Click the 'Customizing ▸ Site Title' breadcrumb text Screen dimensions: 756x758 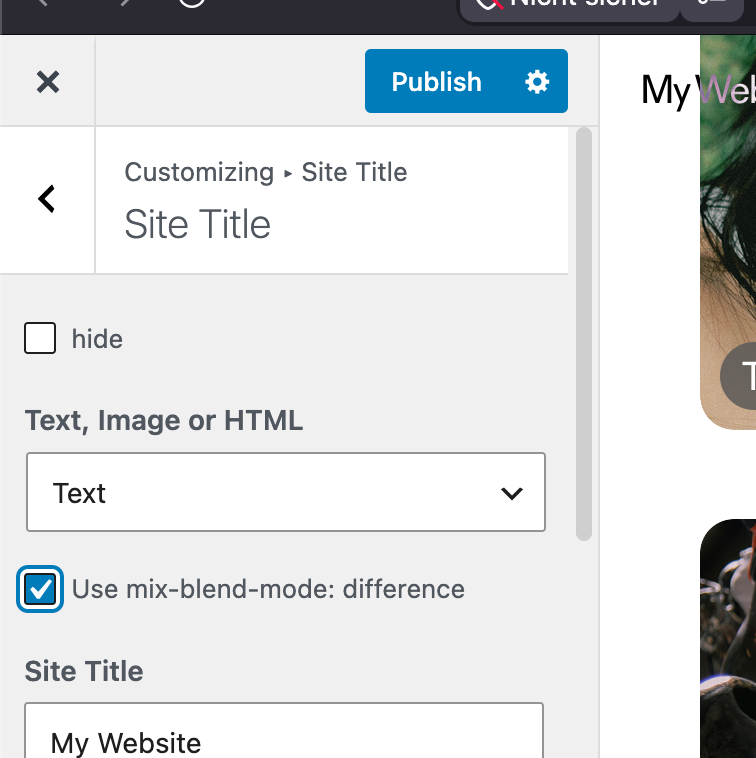point(266,172)
